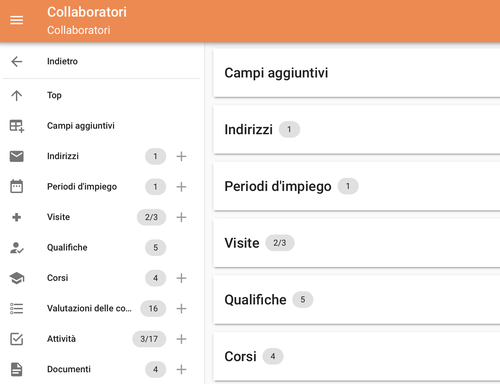Image resolution: width=500 pixels, height=384 pixels.
Task: Add a new Attività entry with plus
Action: pyautogui.click(x=181, y=339)
